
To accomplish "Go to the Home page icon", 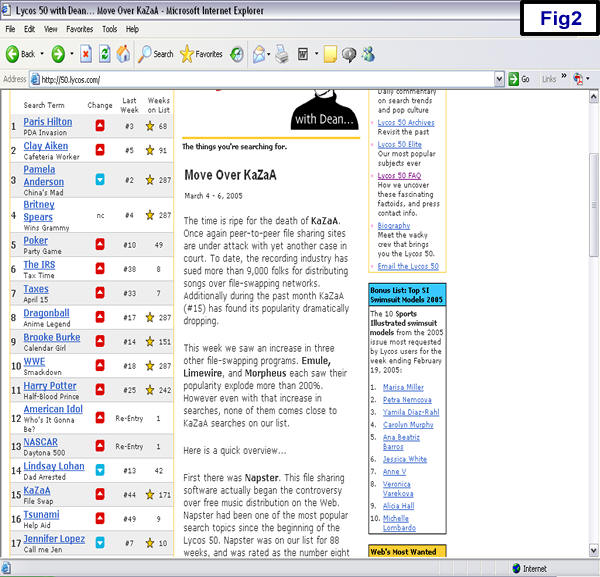I will click(x=123, y=54).
